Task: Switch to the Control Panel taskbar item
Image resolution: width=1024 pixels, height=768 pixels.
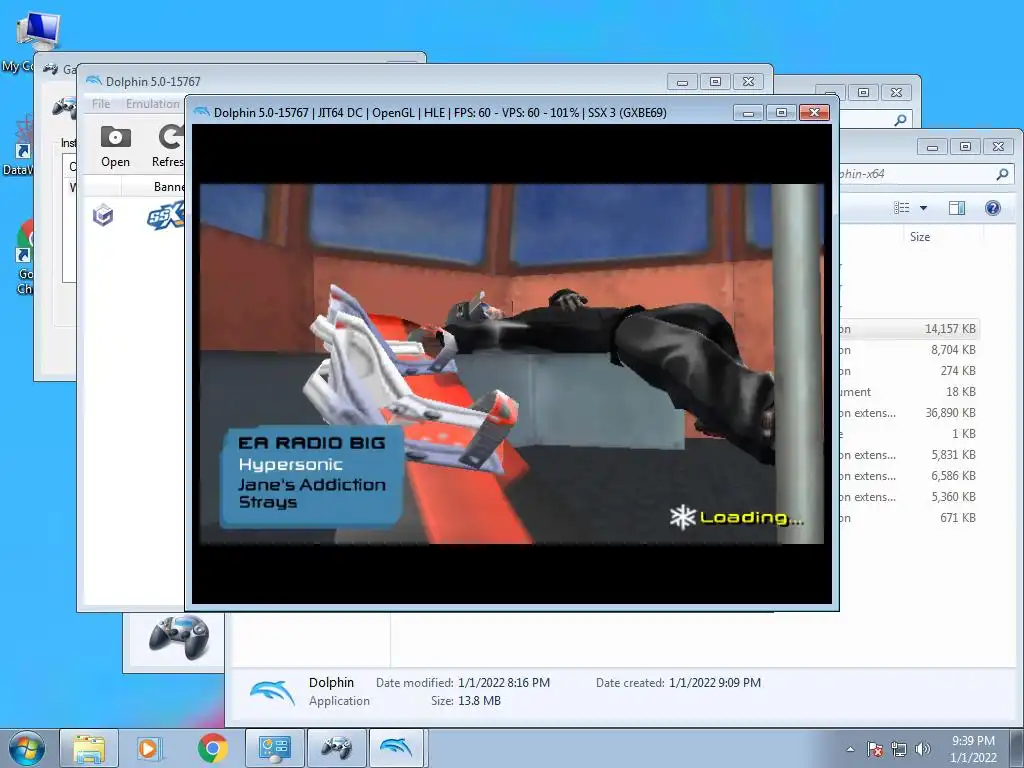Action: tap(274, 748)
